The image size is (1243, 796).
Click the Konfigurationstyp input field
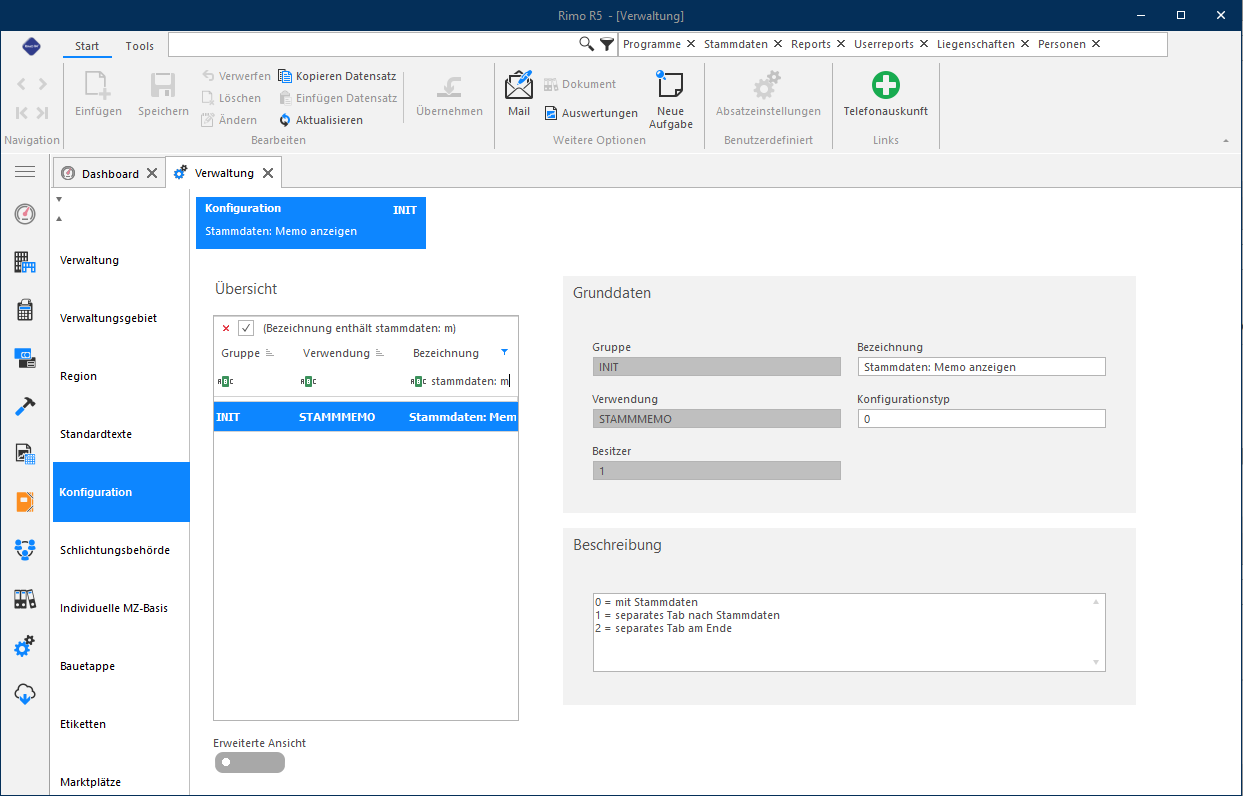point(982,419)
